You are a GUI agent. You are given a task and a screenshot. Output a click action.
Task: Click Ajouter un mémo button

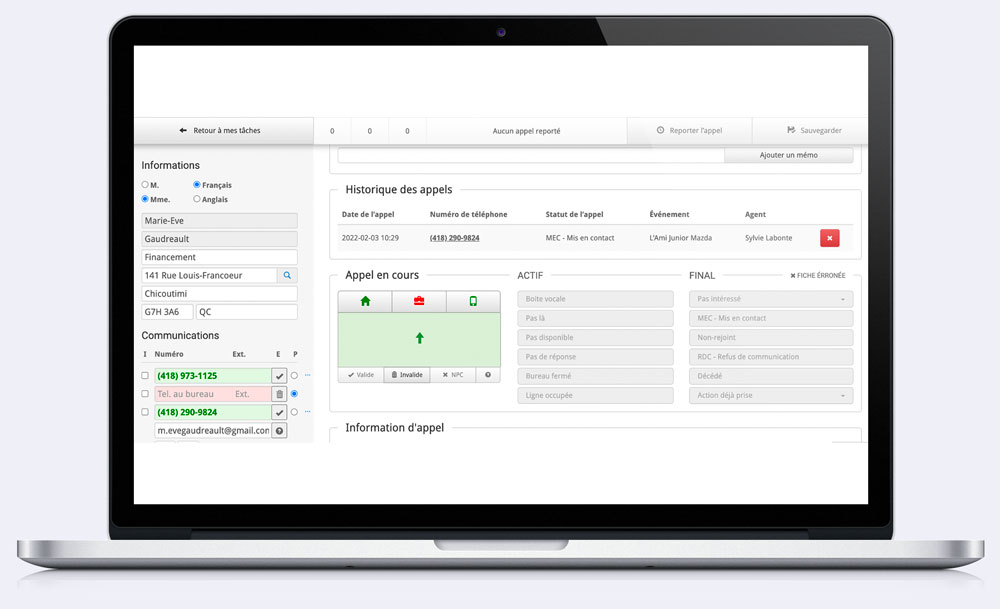pos(788,155)
